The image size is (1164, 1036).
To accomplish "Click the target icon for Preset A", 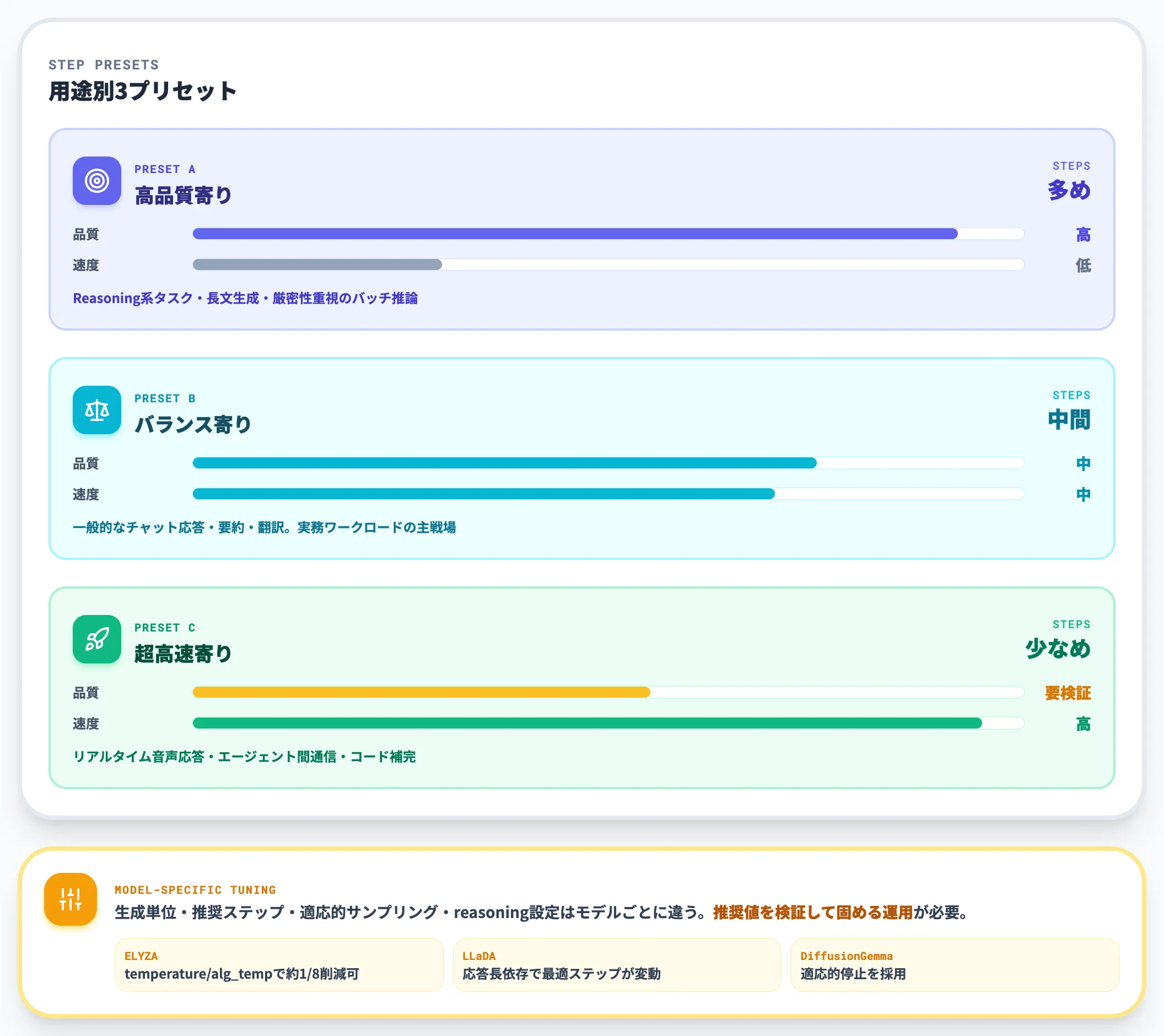I will pos(97,181).
